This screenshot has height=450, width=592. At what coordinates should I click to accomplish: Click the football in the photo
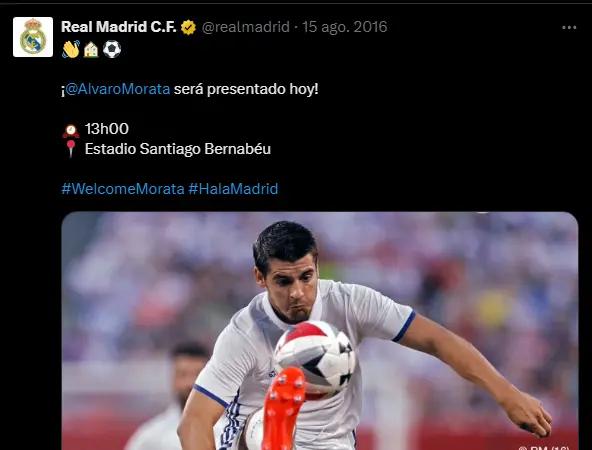pos(314,358)
